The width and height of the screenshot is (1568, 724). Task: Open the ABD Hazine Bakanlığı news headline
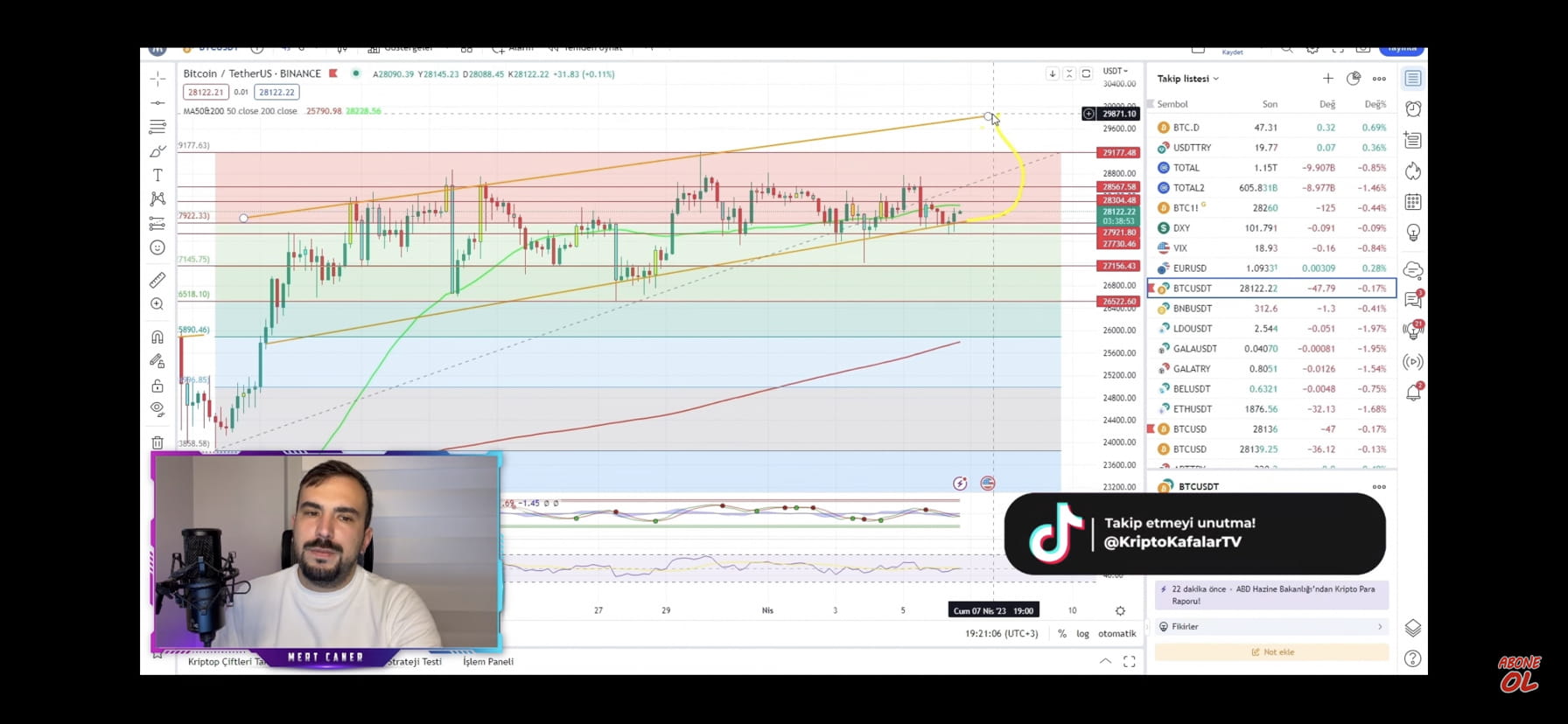(x=1273, y=595)
